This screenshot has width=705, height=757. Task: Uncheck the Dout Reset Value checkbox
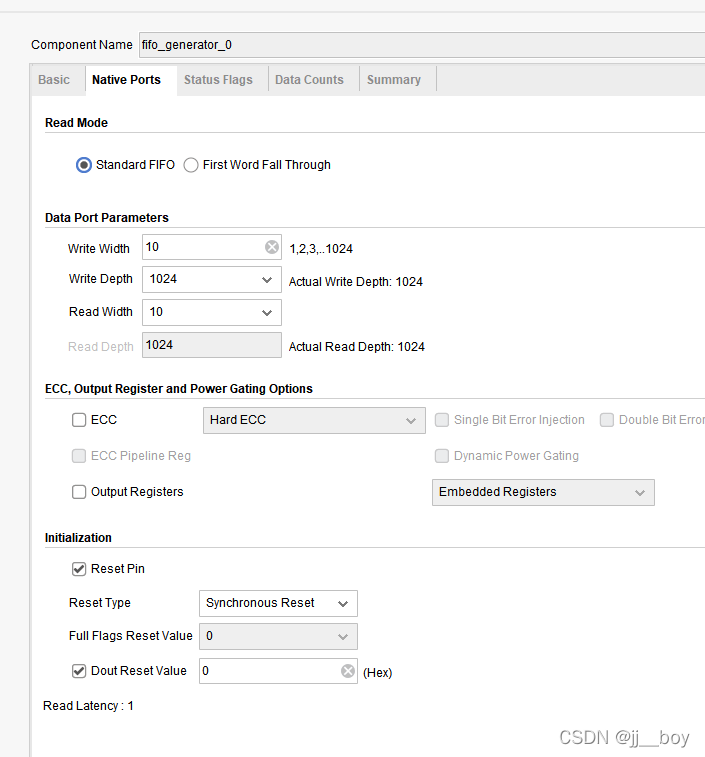point(79,671)
